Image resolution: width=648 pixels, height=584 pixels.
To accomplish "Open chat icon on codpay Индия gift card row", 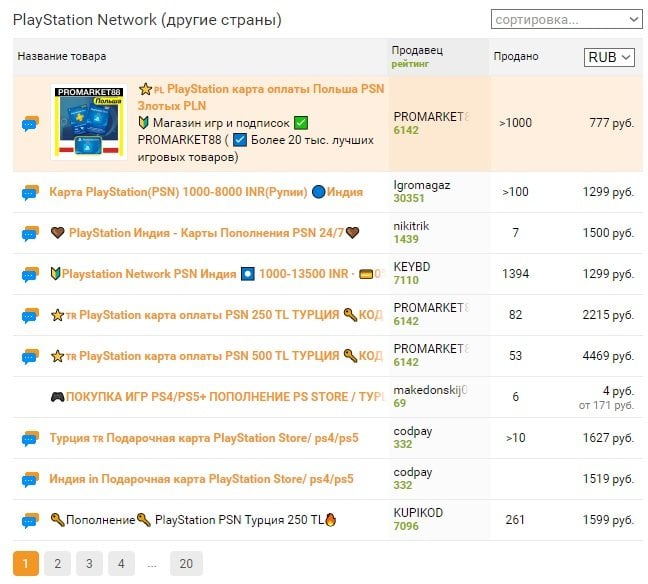I will [30, 479].
